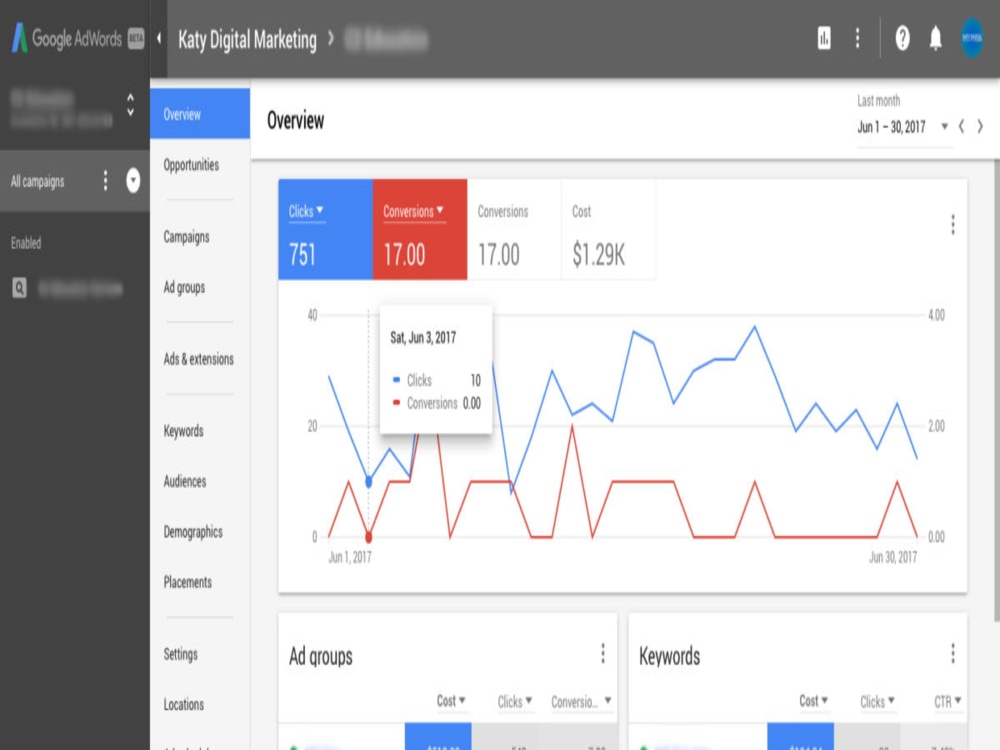Open Demographics
This screenshot has width=1000, height=750.
(x=193, y=532)
